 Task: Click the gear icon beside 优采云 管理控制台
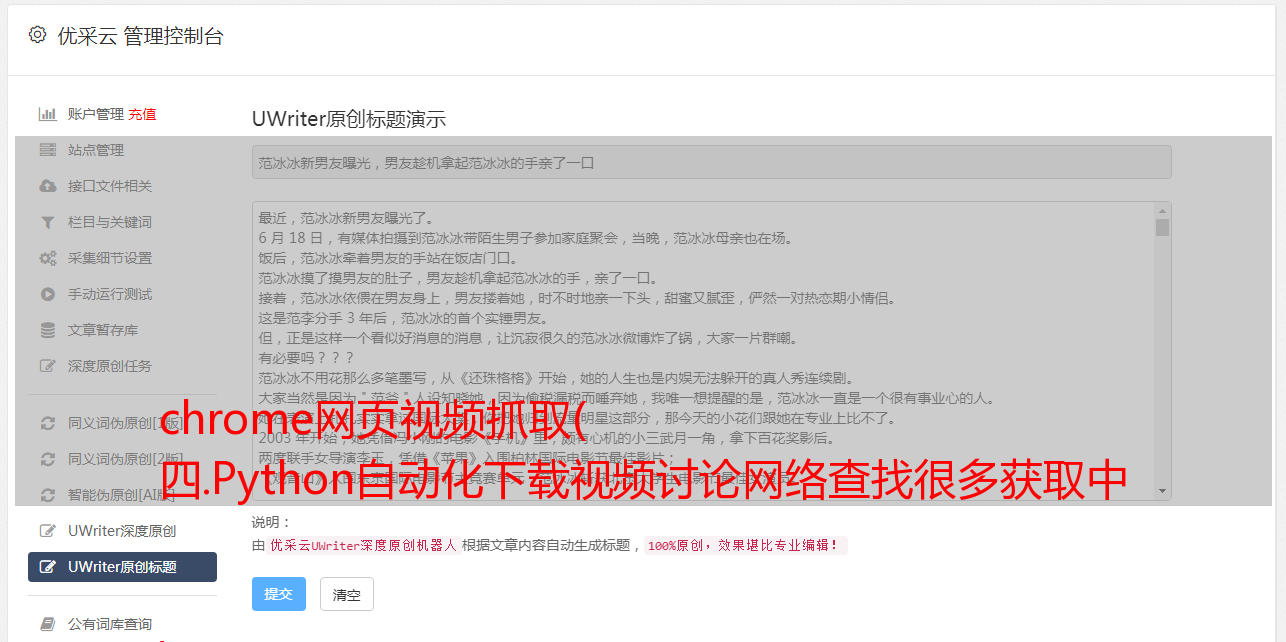click(37, 35)
